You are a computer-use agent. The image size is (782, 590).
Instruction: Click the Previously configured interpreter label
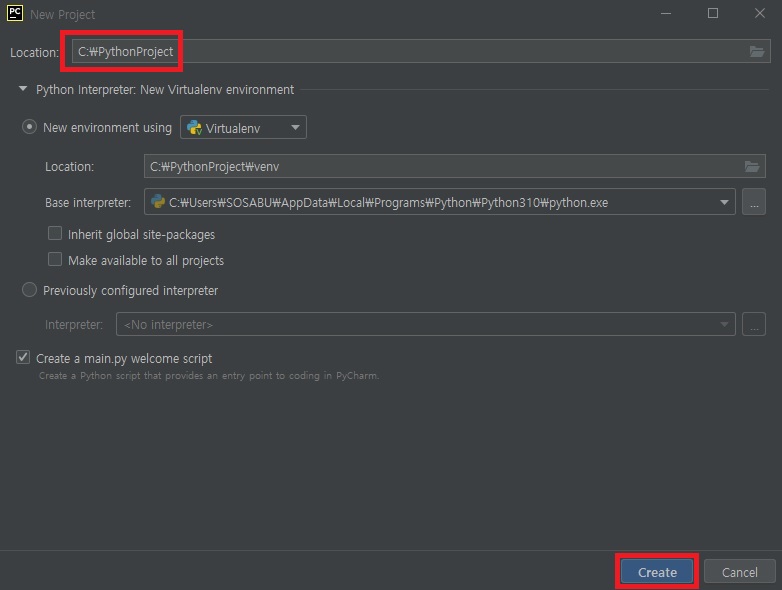tap(130, 290)
